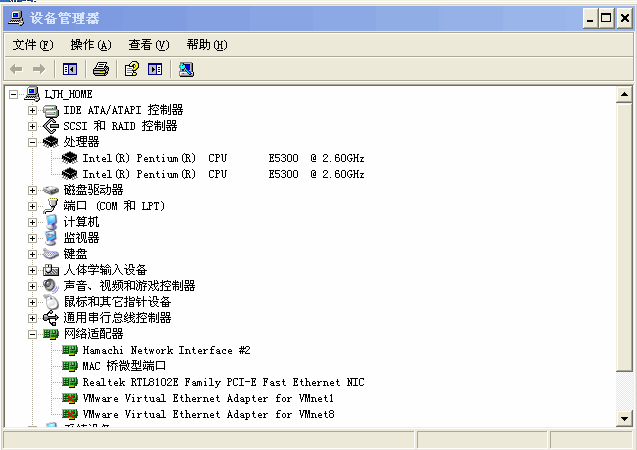Image resolution: width=637 pixels, height=450 pixels.
Task: Click the 通用串行总线控制器 USB icon
Action: click(x=51, y=318)
